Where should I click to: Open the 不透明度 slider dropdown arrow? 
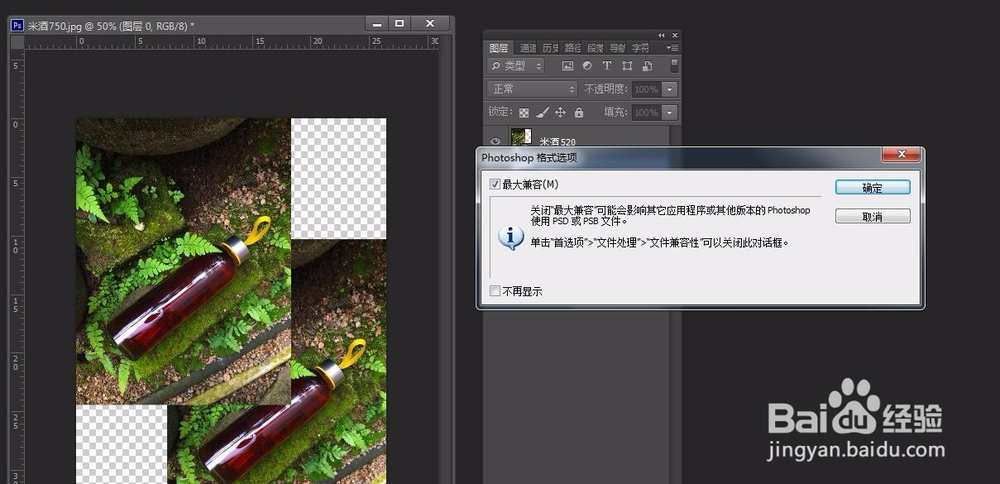[670, 89]
